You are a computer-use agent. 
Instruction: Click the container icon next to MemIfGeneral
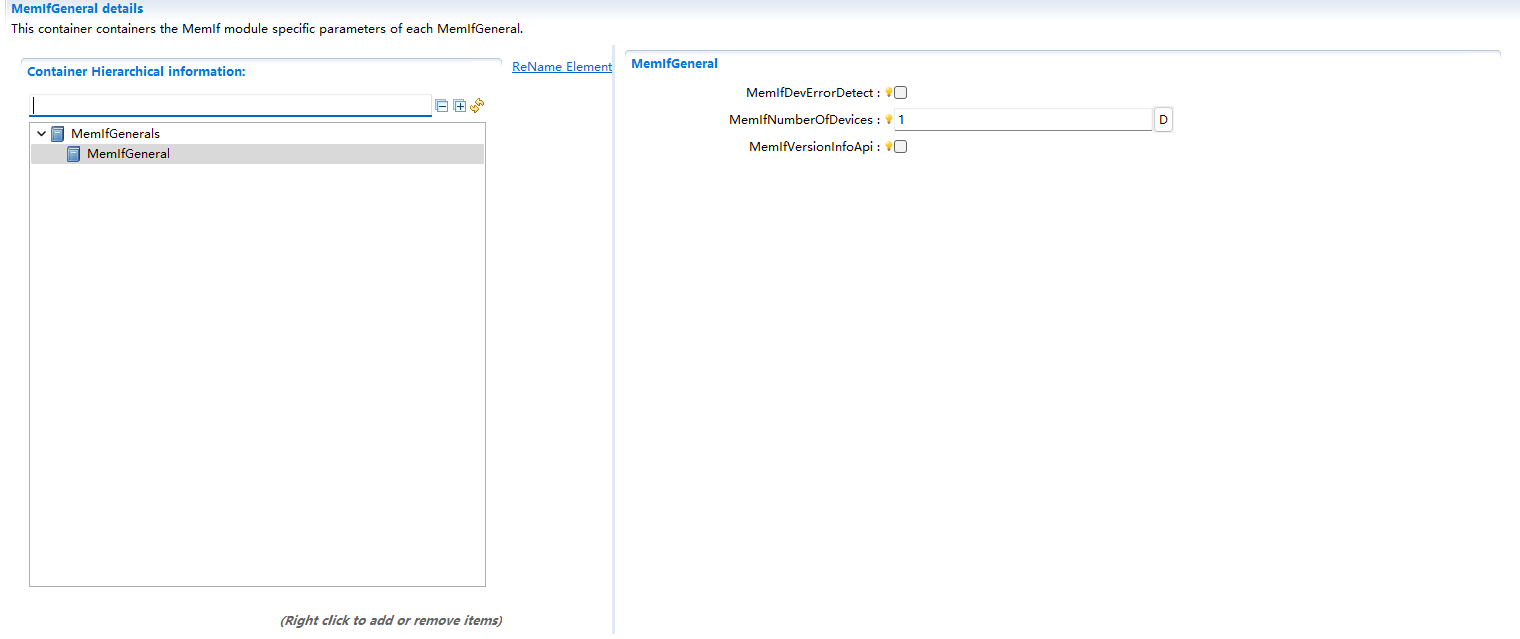73,153
